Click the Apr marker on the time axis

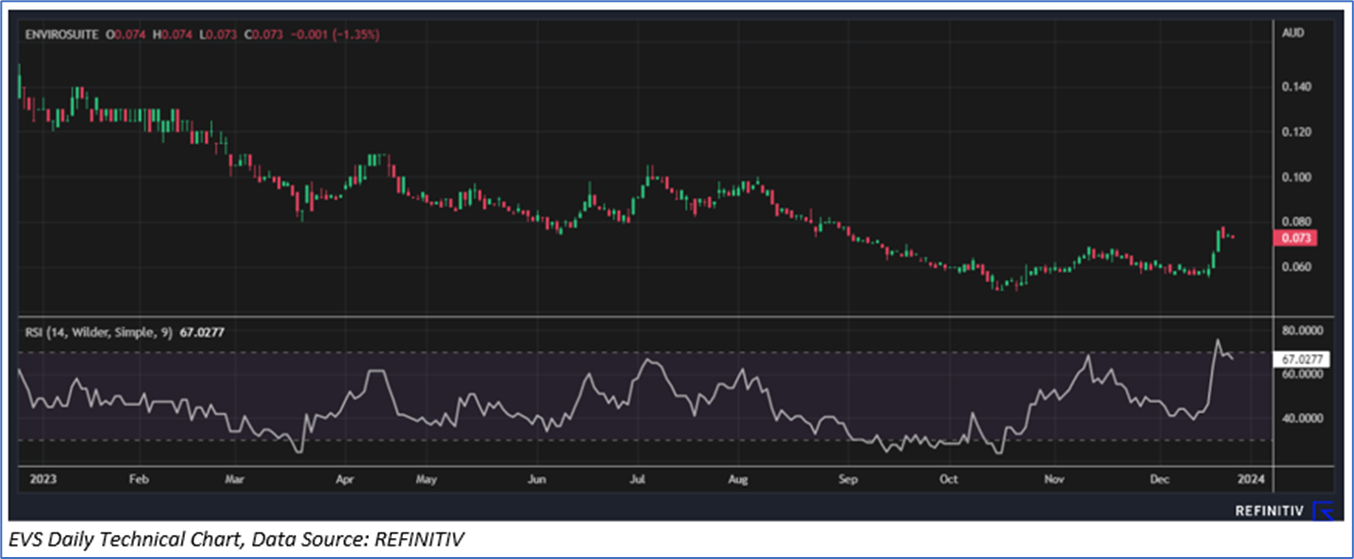[346, 480]
